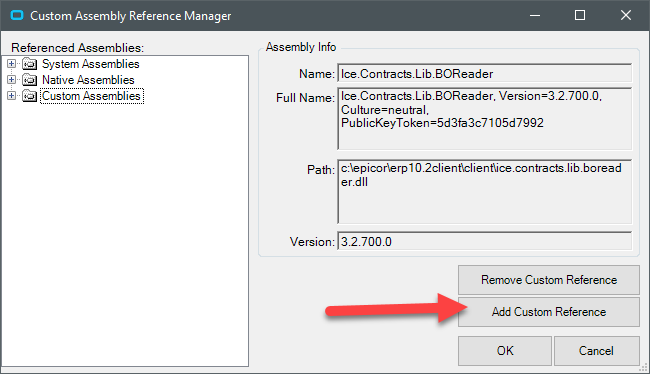Select Native Assemblies in the tree

88,80
